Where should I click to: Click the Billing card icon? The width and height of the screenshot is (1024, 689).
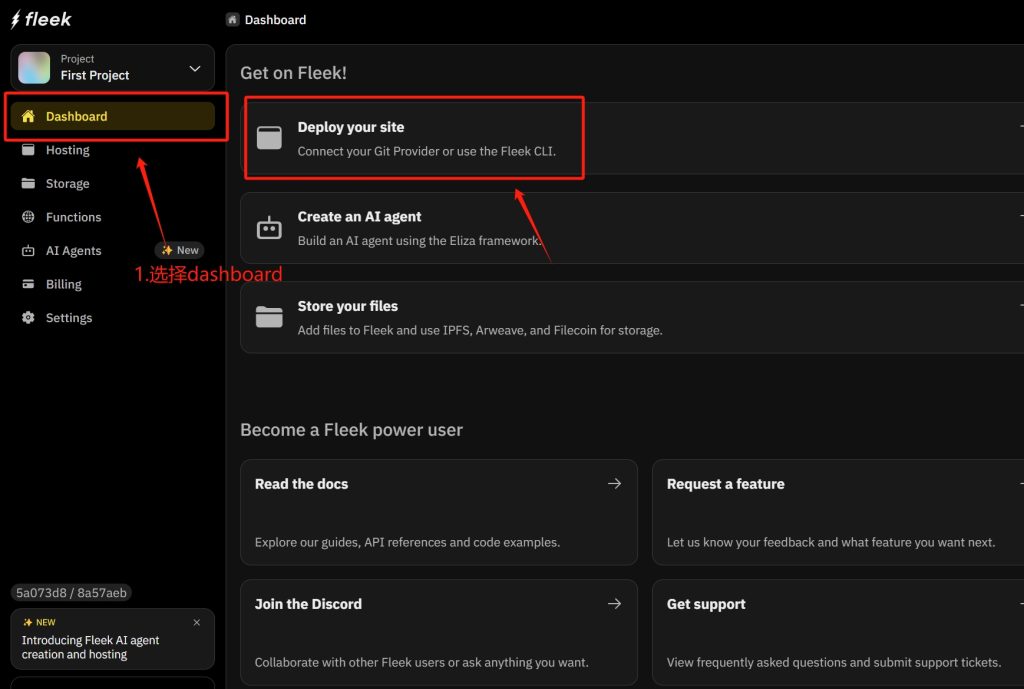[28, 284]
